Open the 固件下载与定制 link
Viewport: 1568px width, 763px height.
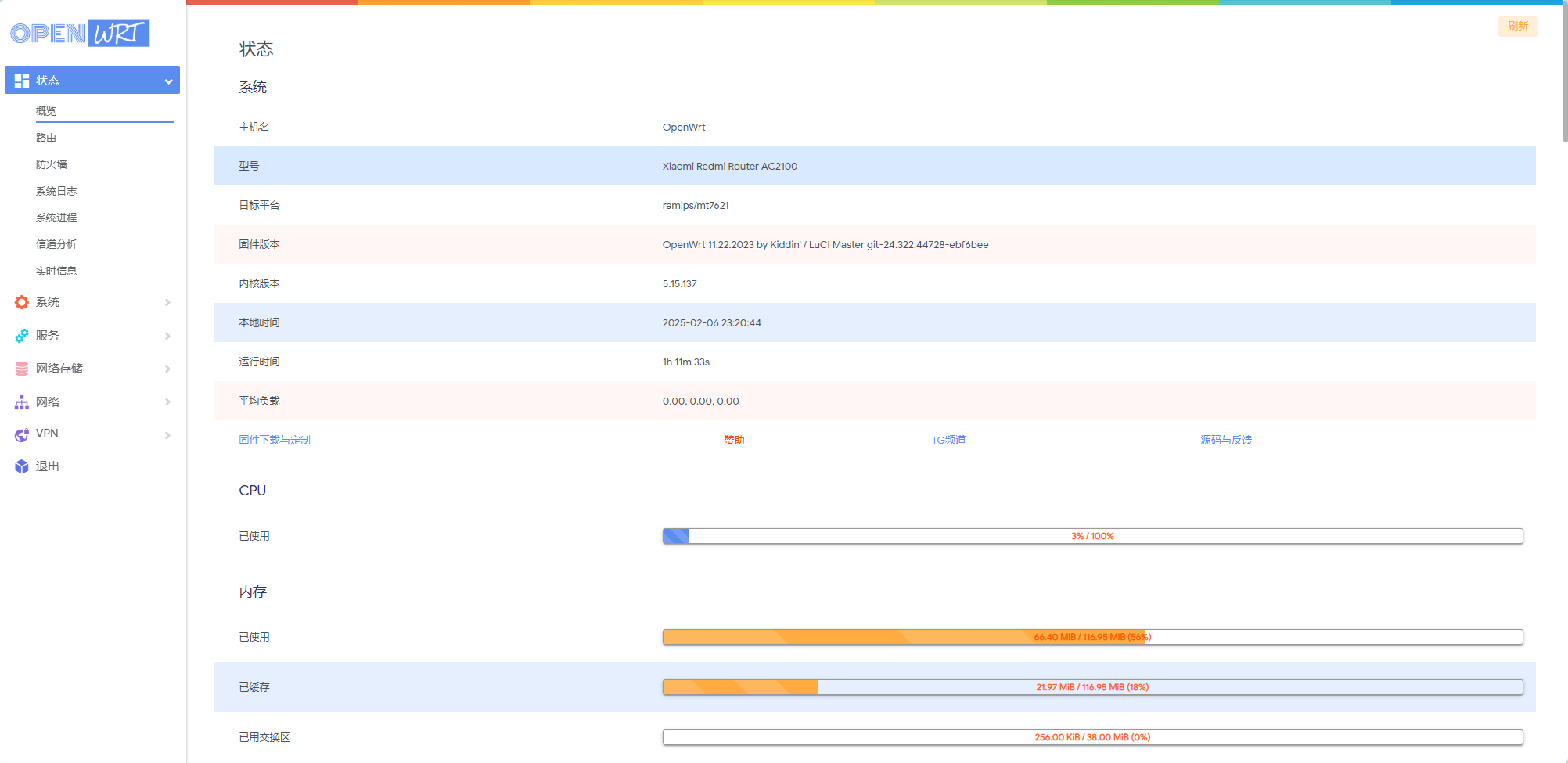click(275, 440)
